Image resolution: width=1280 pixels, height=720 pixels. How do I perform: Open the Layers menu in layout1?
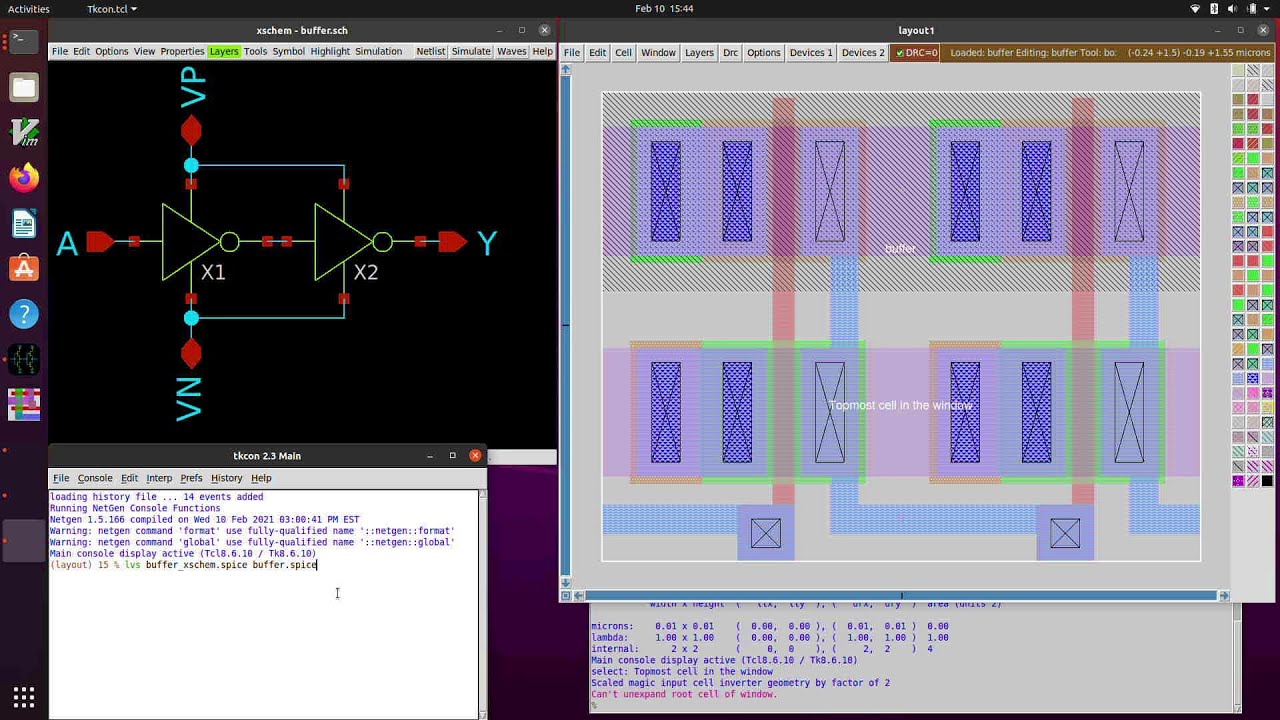coord(699,53)
